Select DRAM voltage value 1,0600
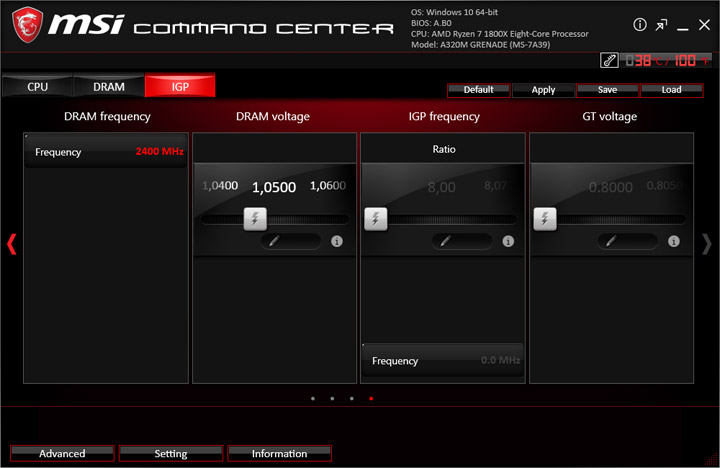Screen dimensions: 720x468 [x=328, y=186]
